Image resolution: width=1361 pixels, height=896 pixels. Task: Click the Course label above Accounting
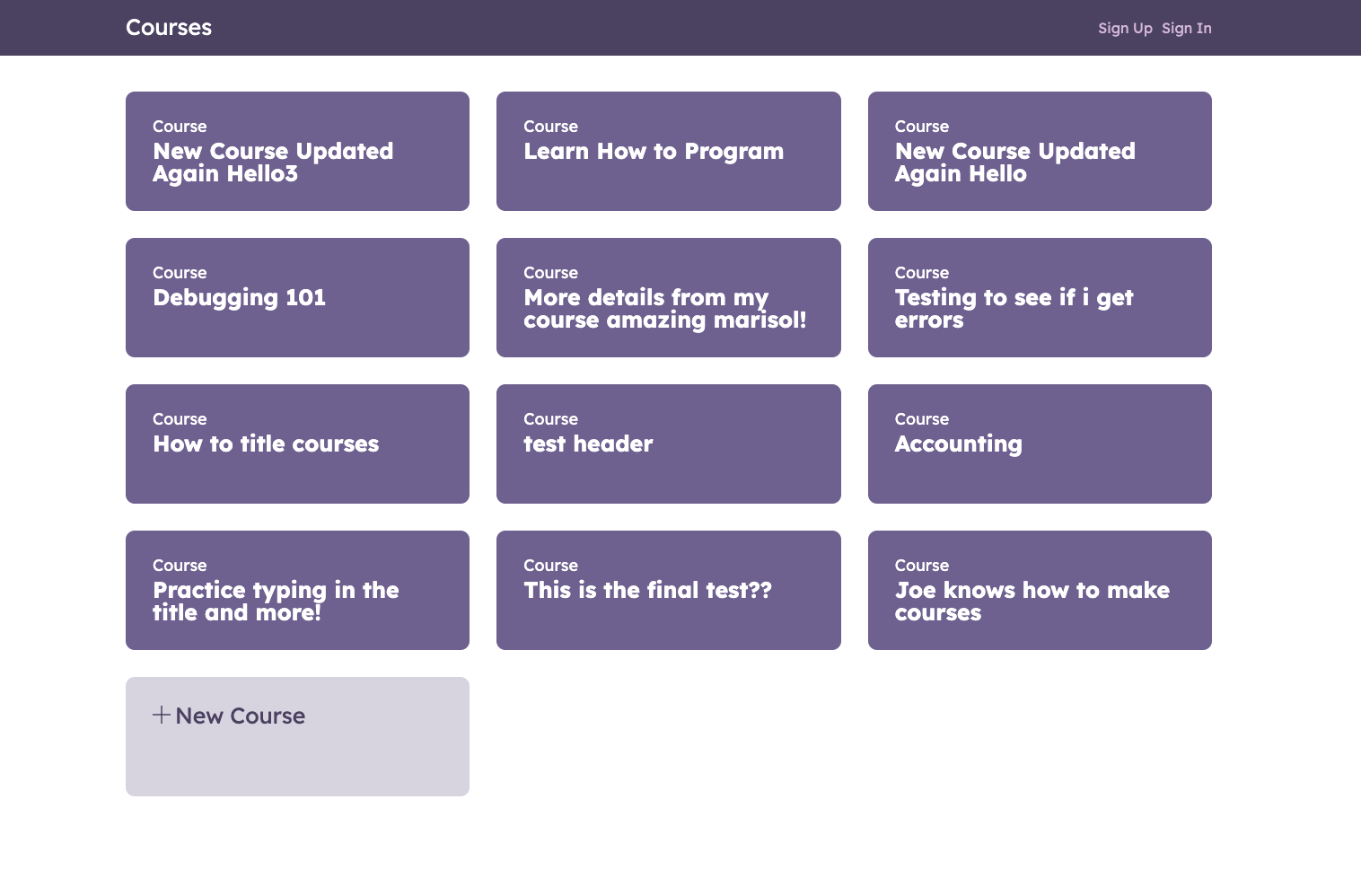921,419
